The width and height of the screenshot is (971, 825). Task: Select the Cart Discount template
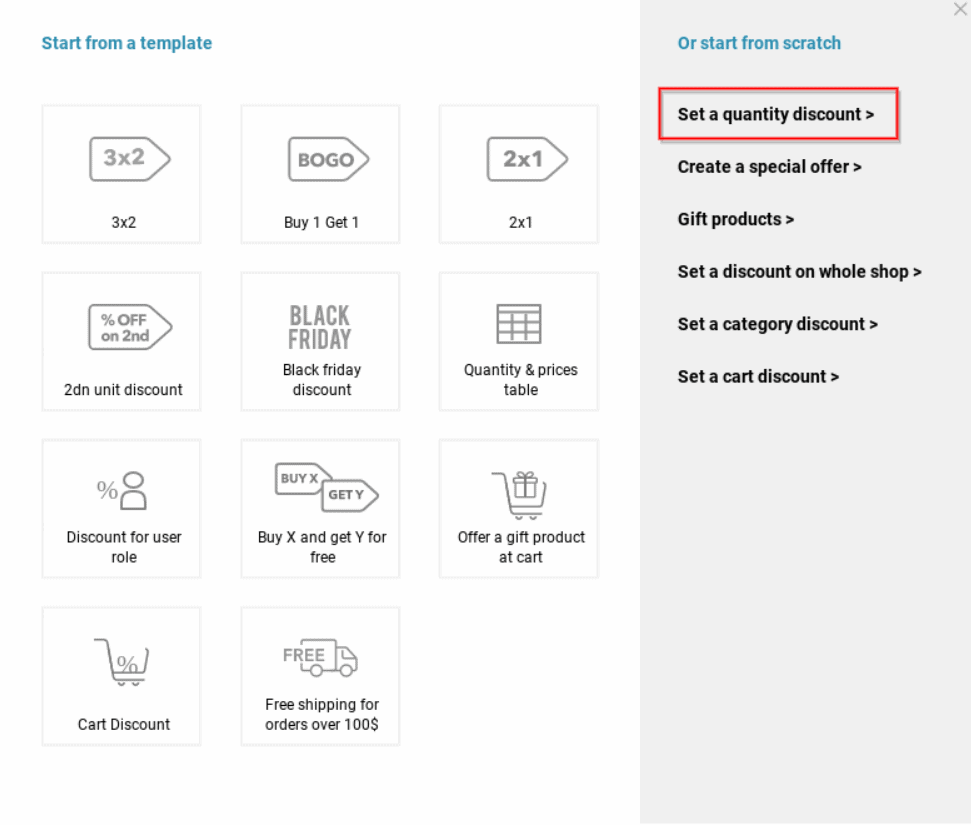click(x=121, y=675)
